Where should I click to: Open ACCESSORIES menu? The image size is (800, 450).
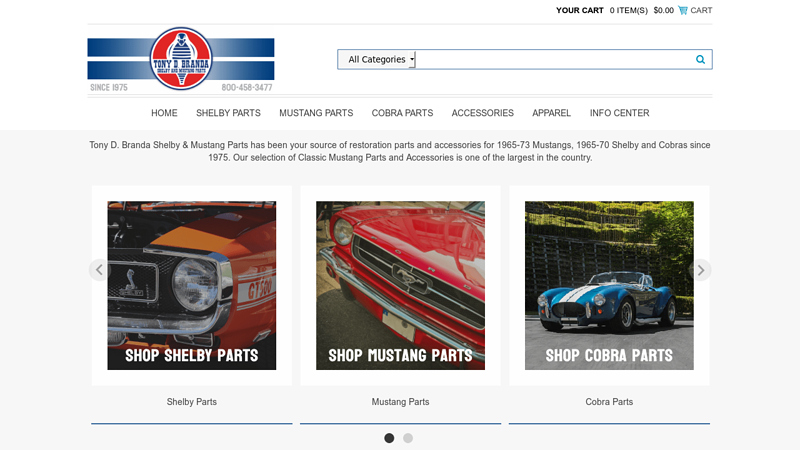[483, 113]
